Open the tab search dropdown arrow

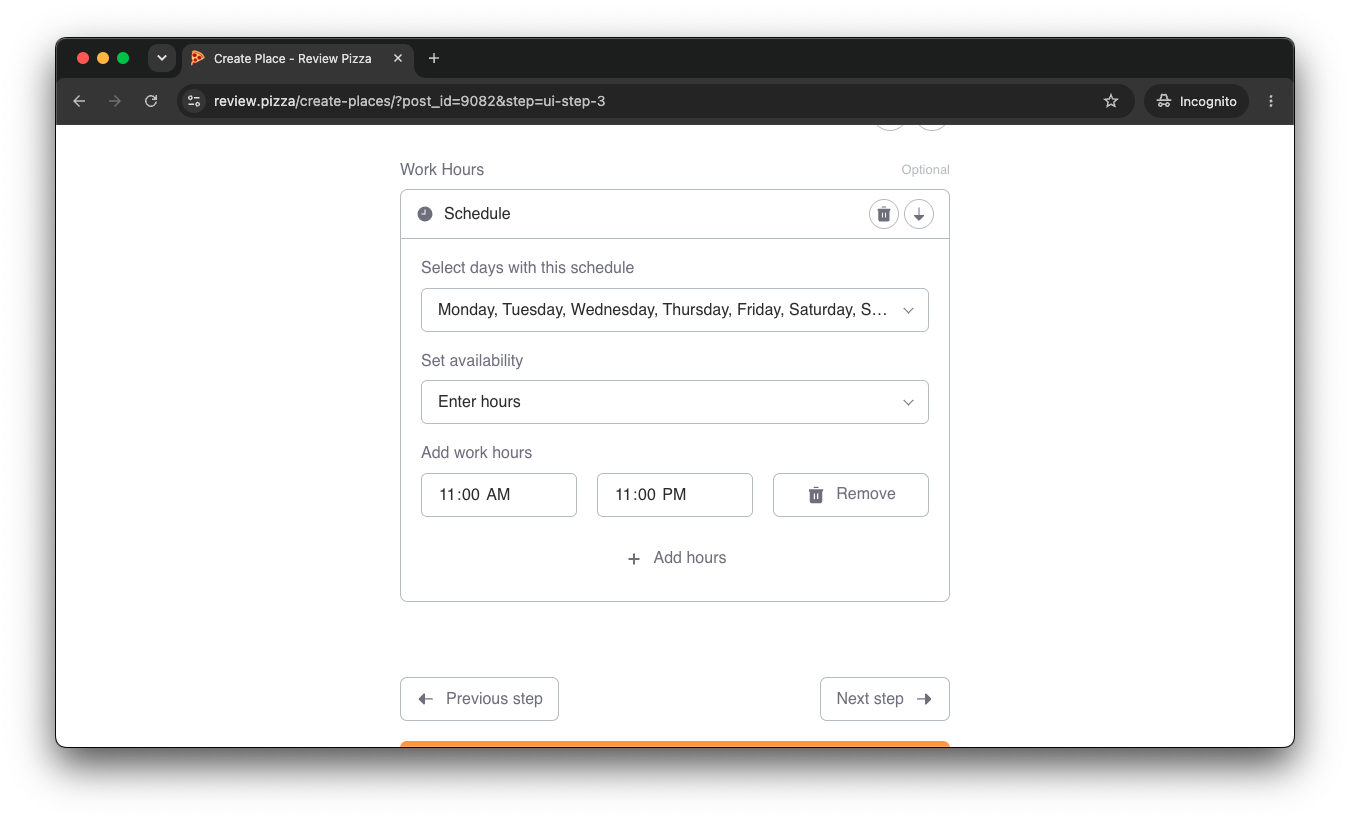161,58
